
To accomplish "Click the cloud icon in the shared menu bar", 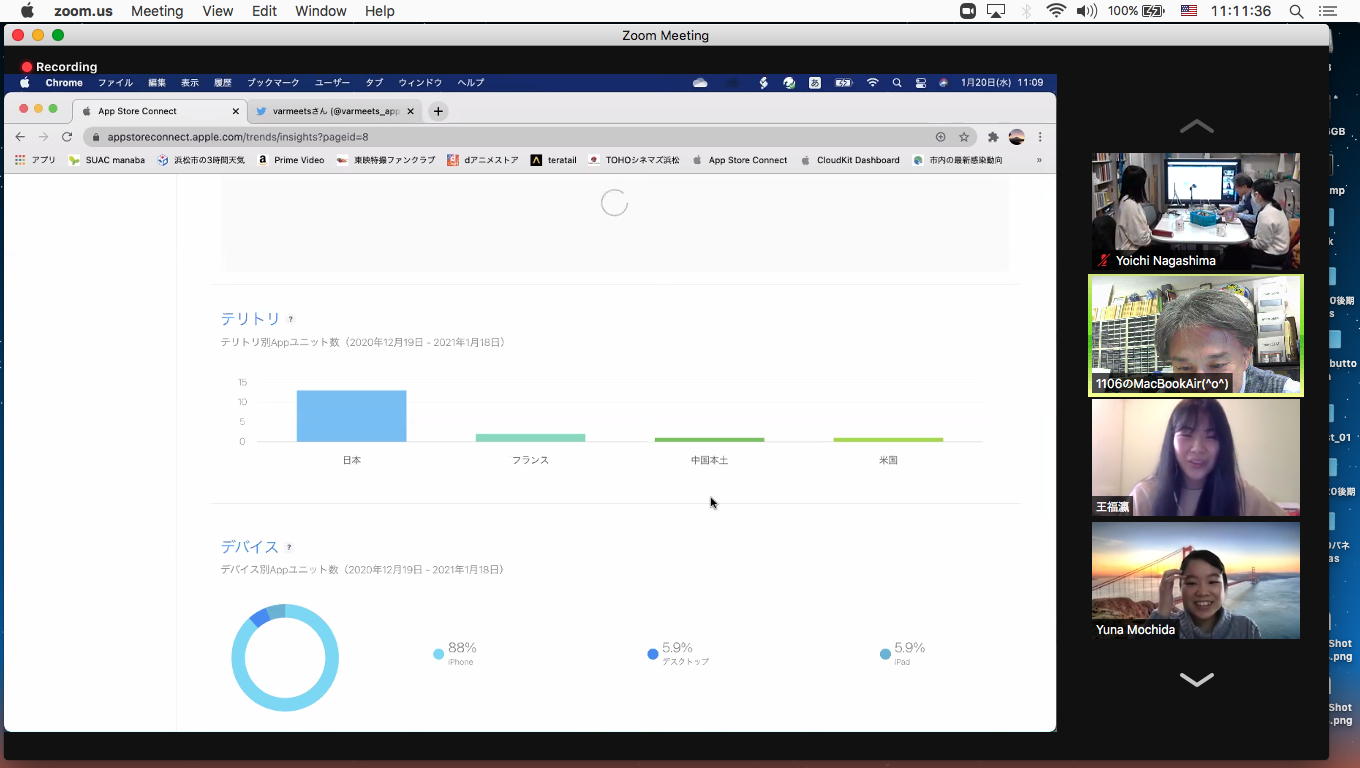I will [x=700, y=83].
